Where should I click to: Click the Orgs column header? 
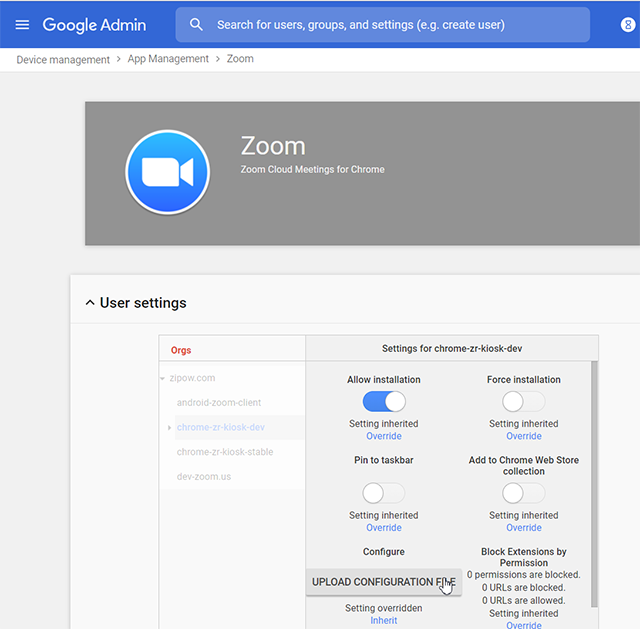pos(181,350)
